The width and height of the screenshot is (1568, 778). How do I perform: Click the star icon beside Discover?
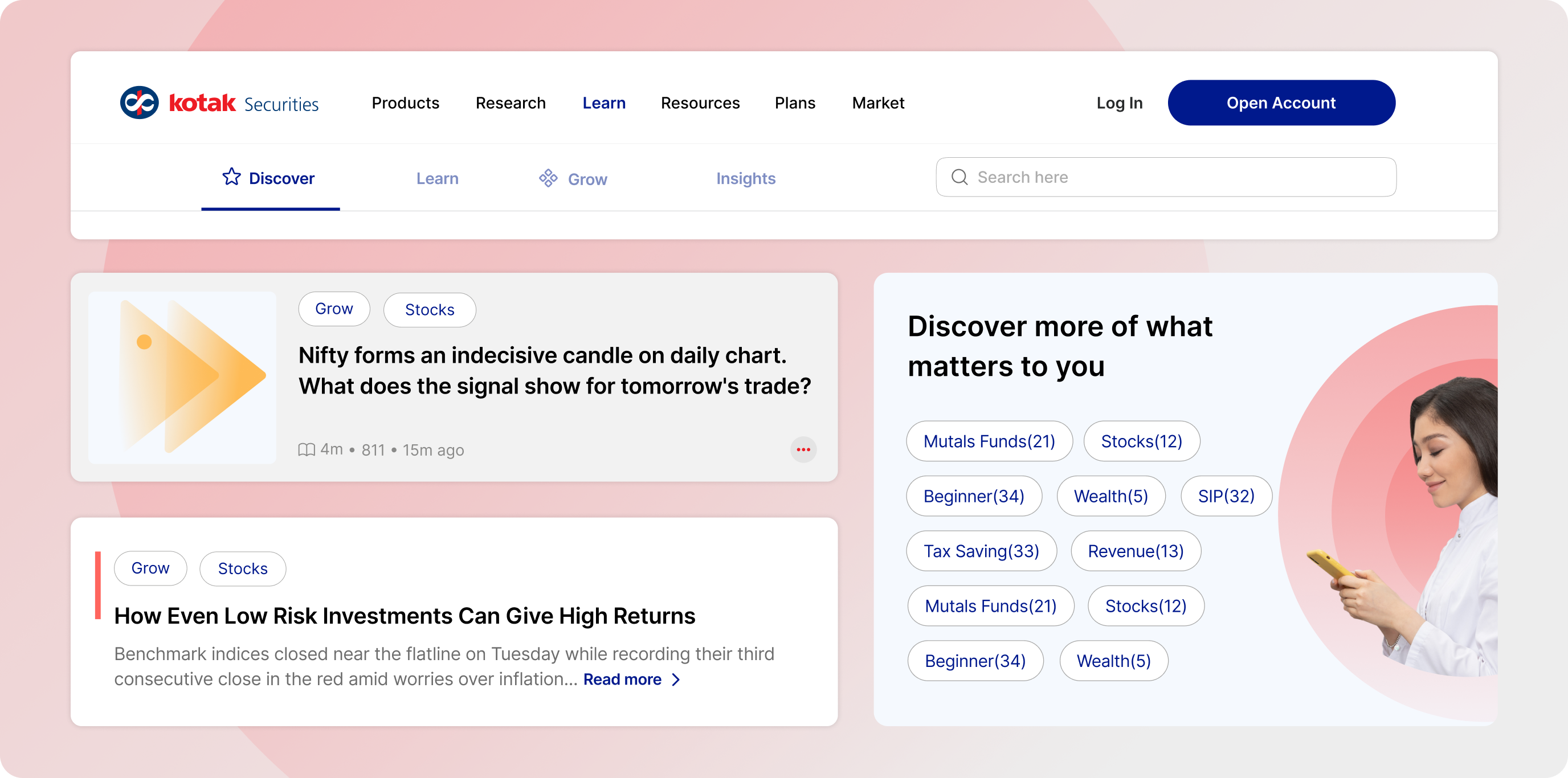click(x=231, y=177)
